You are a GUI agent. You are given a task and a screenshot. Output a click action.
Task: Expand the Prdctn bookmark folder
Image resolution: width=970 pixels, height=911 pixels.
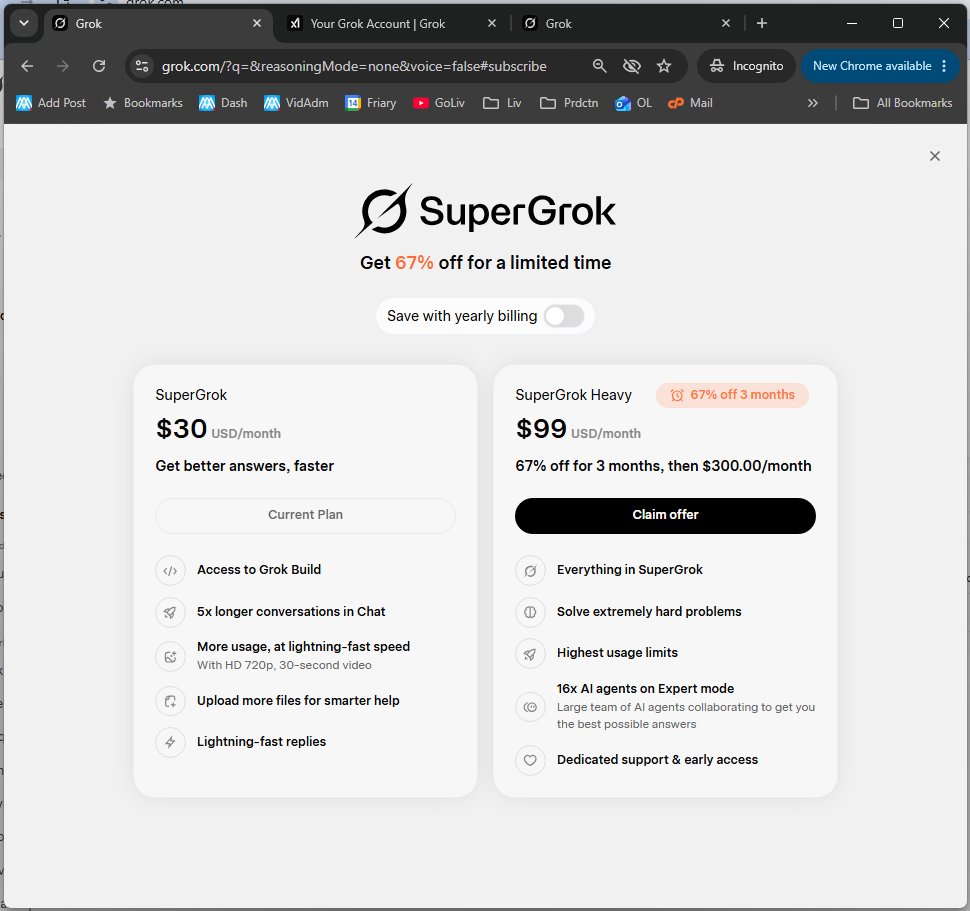click(569, 103)
